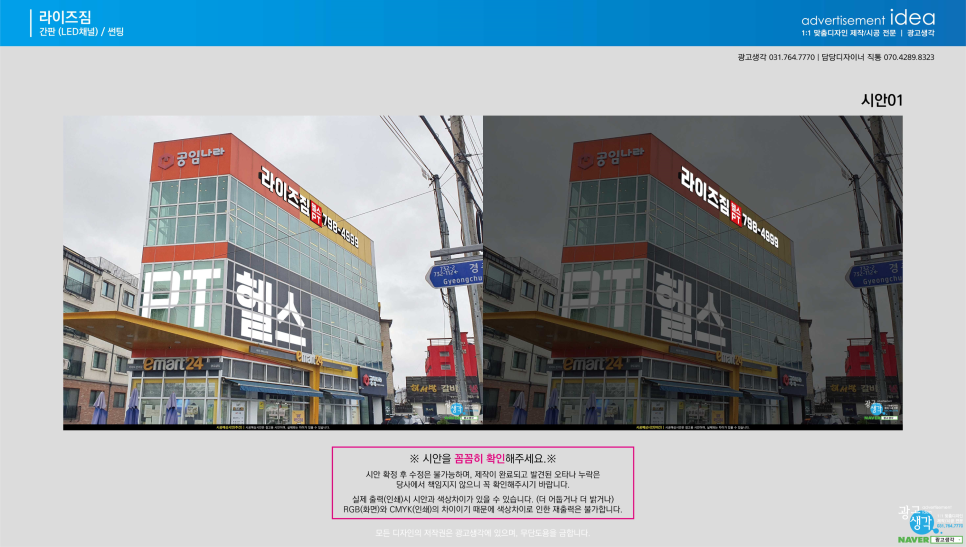This screenshot has height=547, width=966.
Task: Click the advertisement idea logo
Action: pos(868,18)
